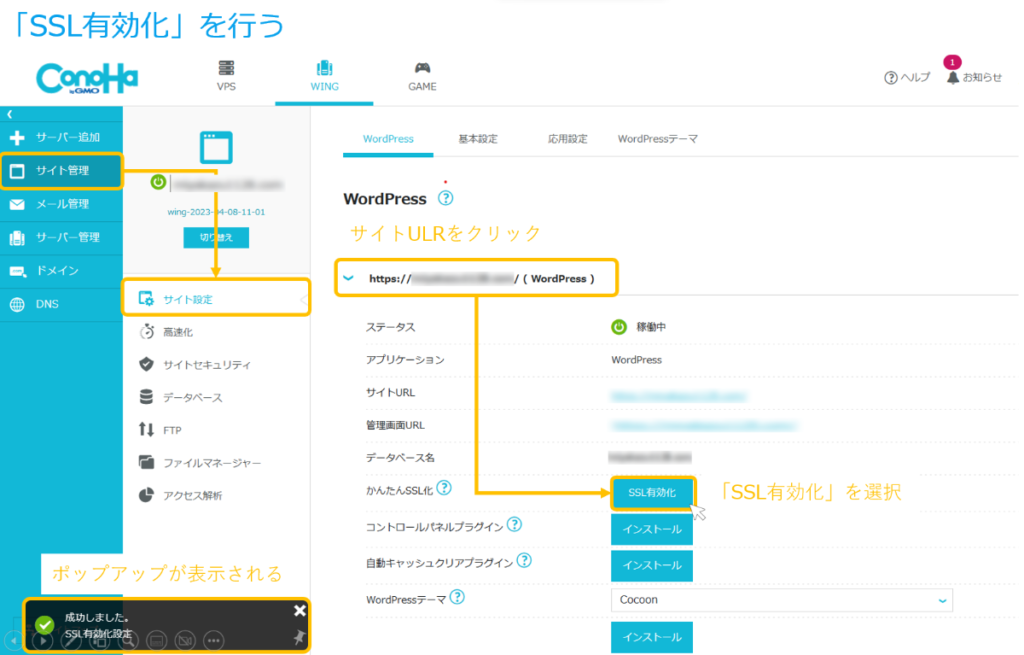Click the help icon next to 自動キャッシュクリアプラグイン

524,560
